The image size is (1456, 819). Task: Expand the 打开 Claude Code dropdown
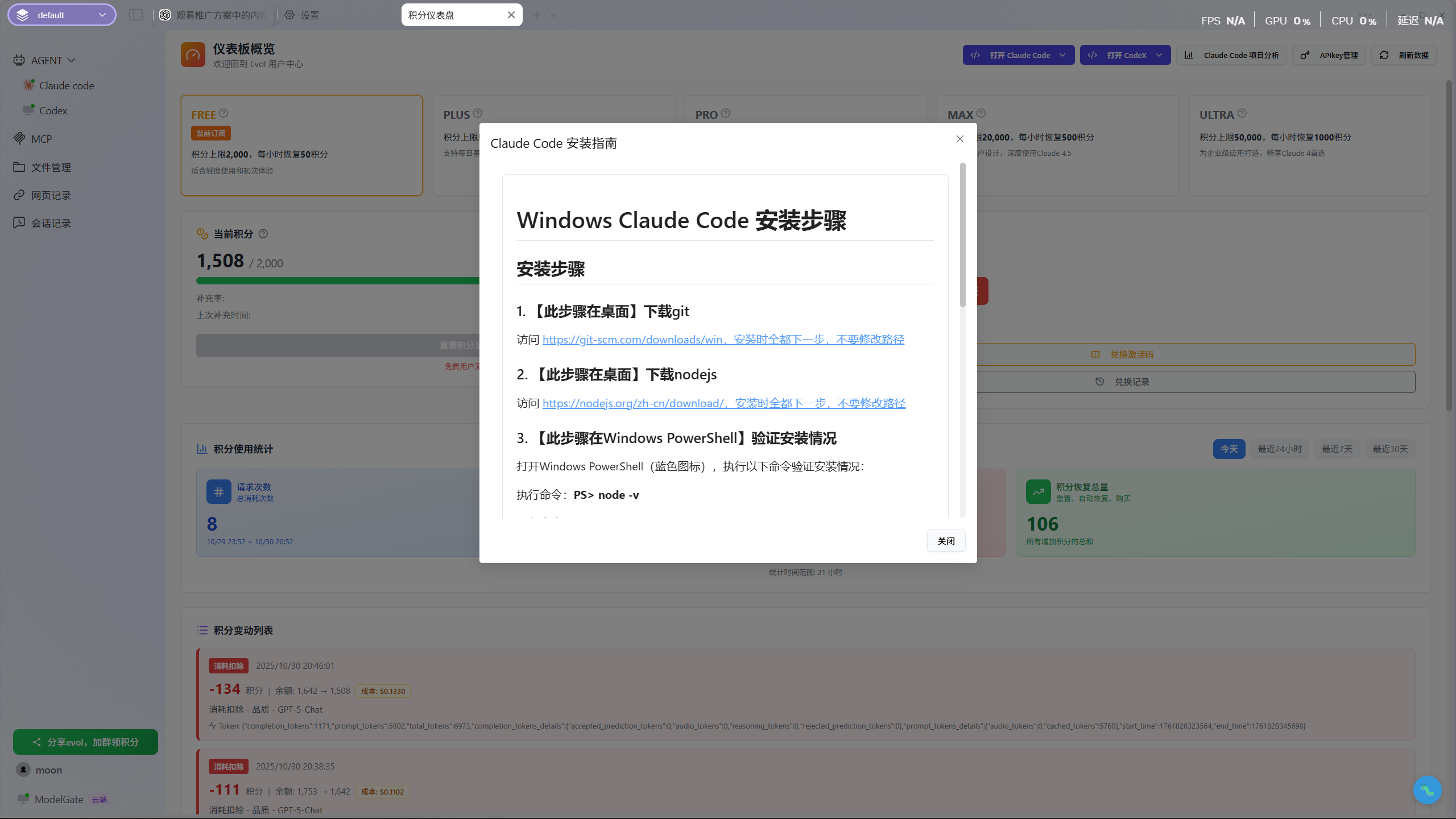click(x=1062, y=55)
